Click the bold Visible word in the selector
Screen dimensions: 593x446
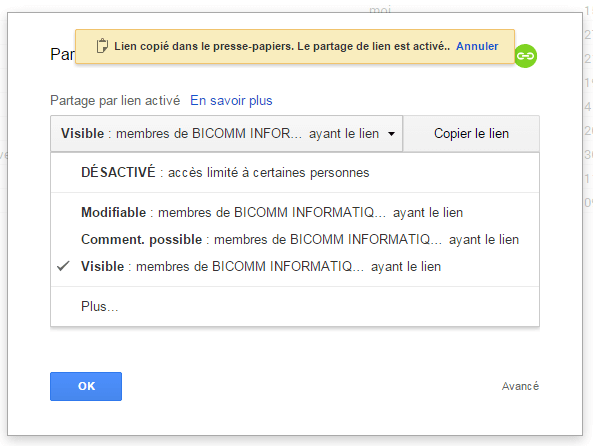tap(82, 134)
